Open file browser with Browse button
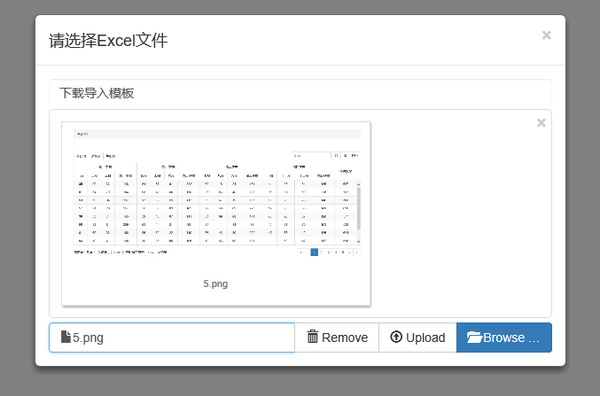 pyautogui.click(x=504, y=337)
